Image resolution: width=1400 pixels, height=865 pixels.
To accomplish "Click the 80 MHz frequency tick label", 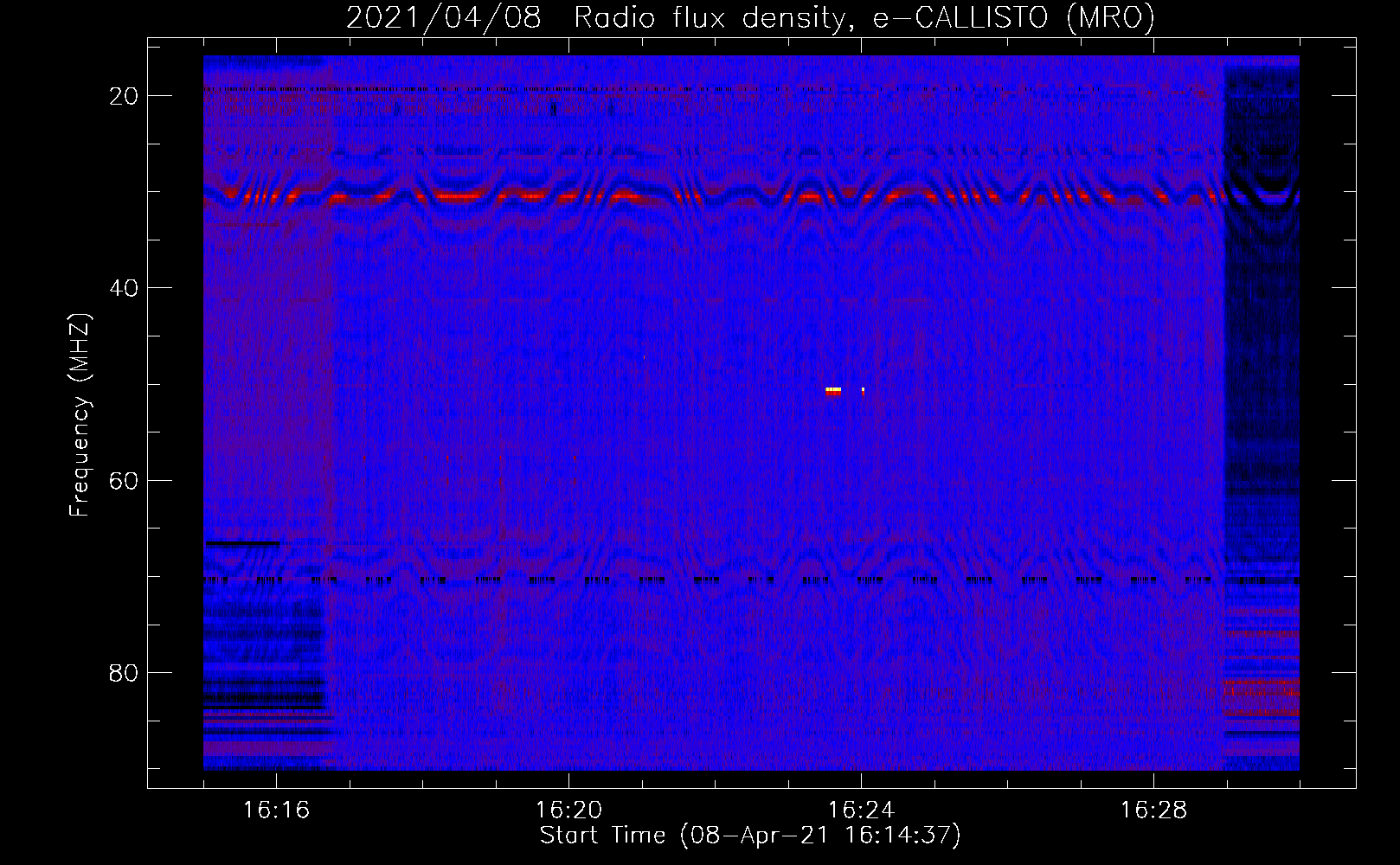I will coord(124,672).
